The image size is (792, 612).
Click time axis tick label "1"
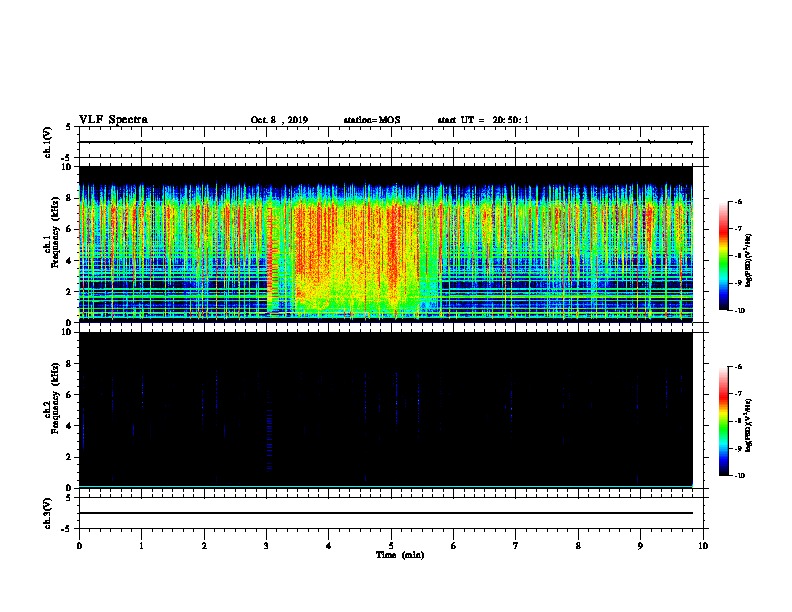point(141,546)
